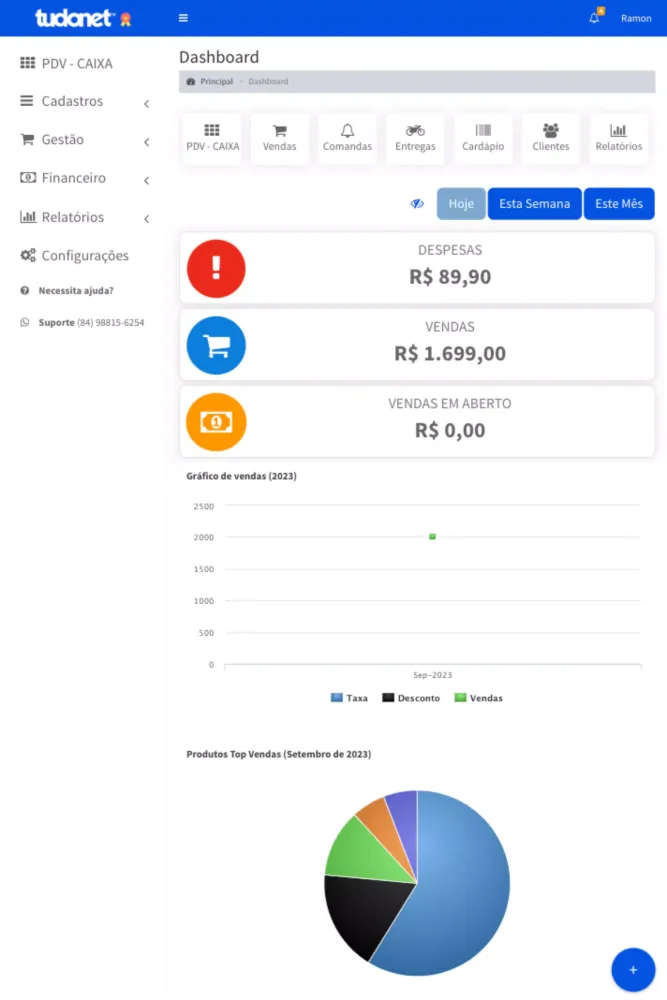The image size is (667, 1000).
Task: Toggle the Taxa legend series
Action: point(349,698)
